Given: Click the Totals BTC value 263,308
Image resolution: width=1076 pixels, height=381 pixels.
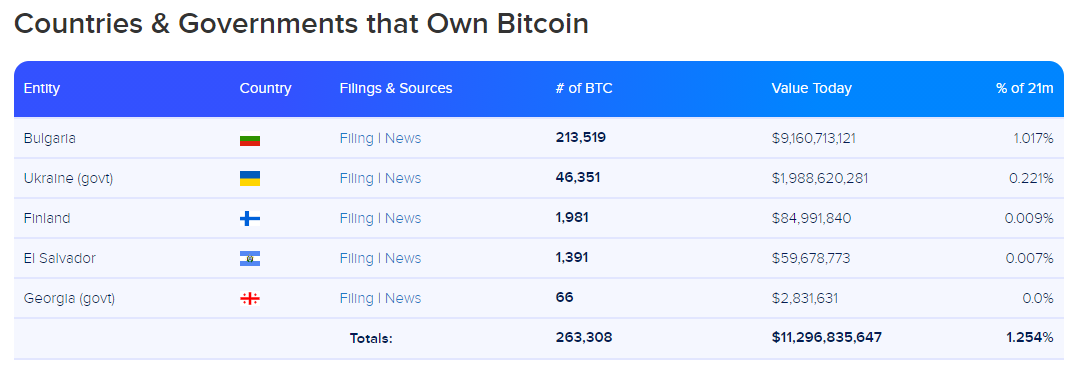Looking at the screenshot, I should (x=584, y=338).
